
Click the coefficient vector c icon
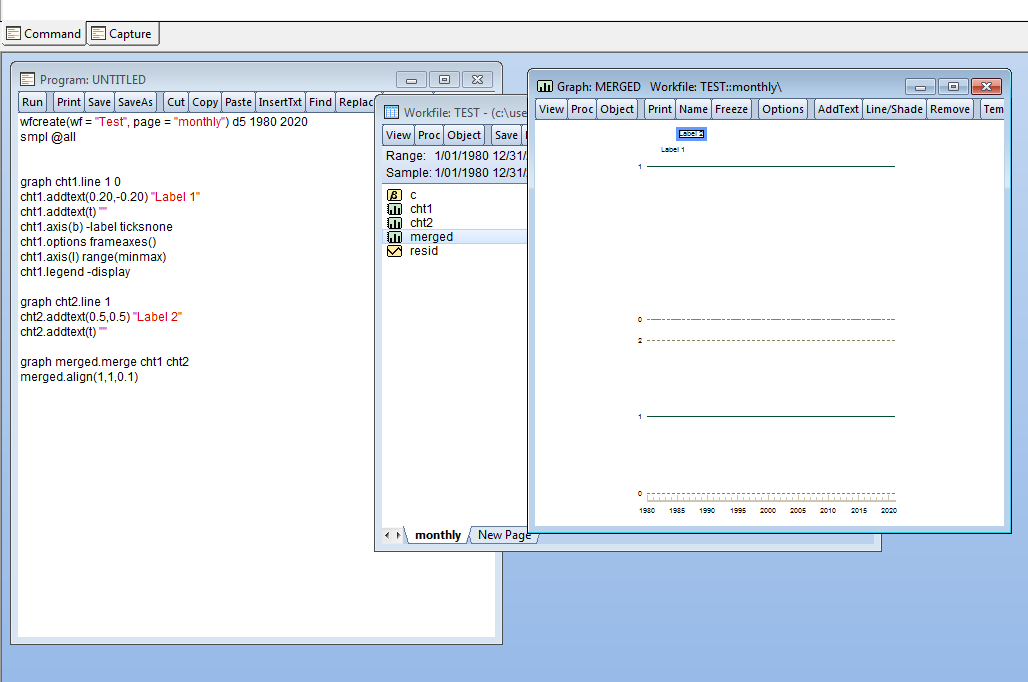pyautogui.click(x=394, y=195)
